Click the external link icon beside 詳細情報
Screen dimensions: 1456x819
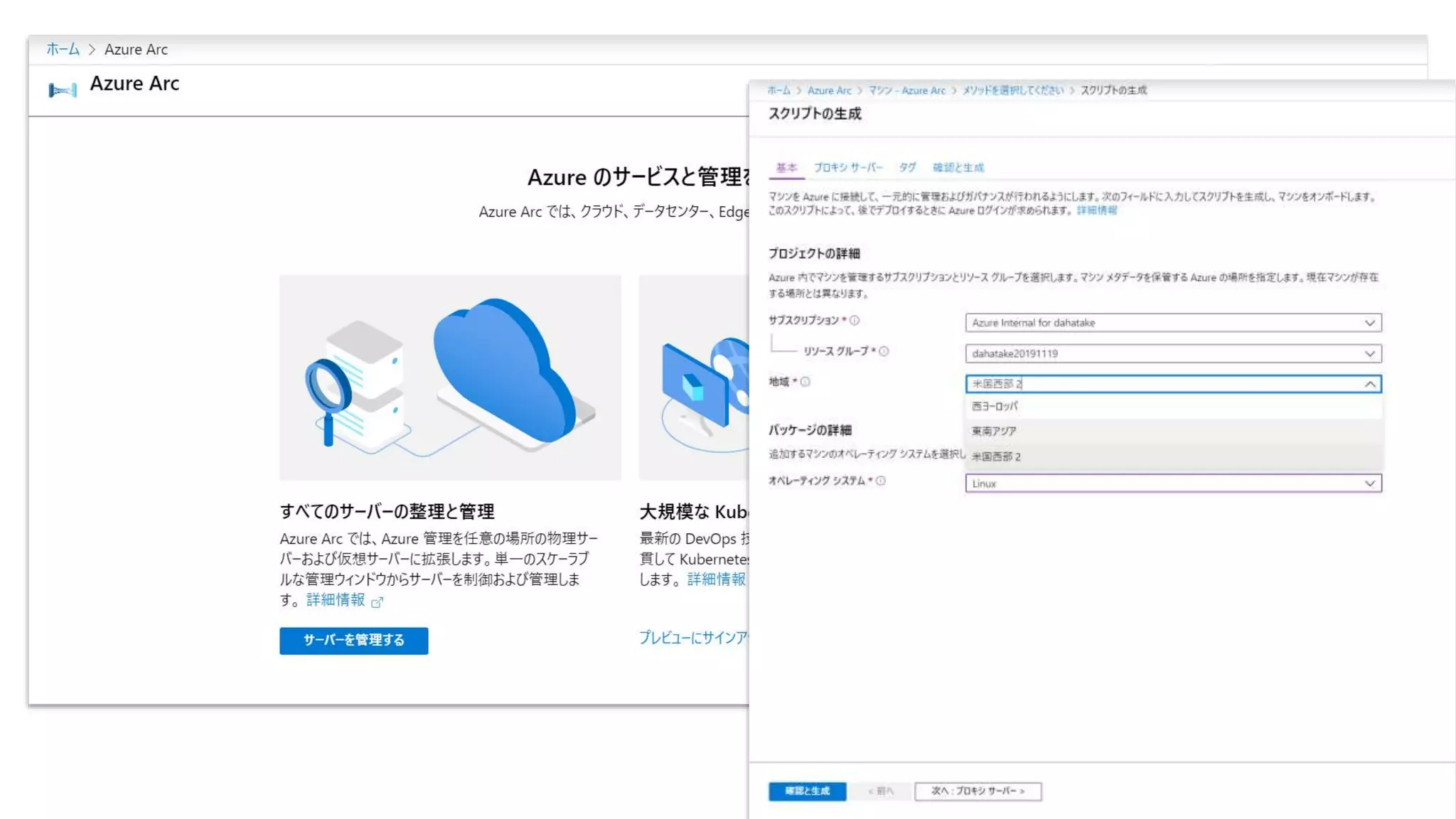(377, 602)
